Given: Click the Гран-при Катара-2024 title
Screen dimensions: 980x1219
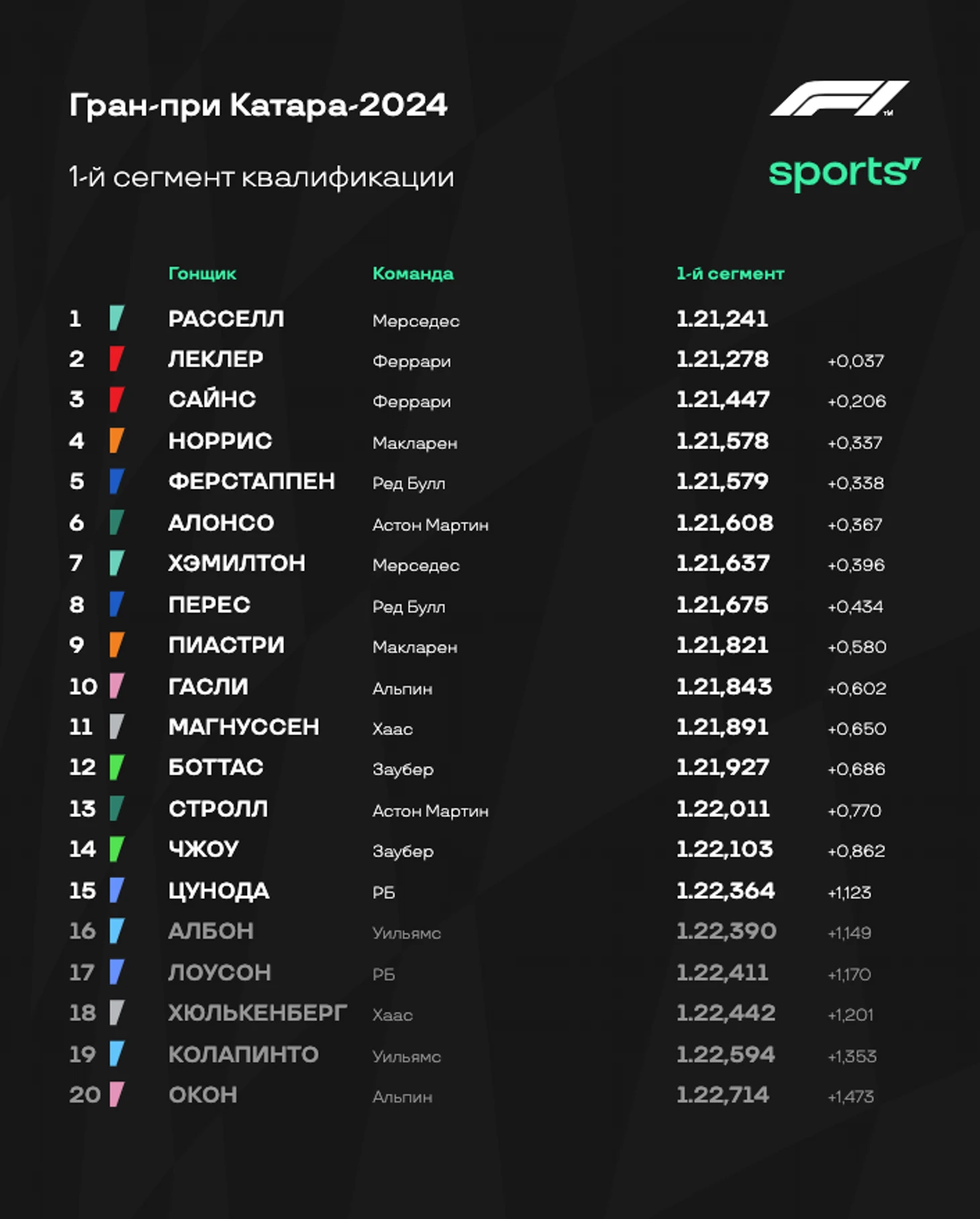Looking at the screenshot, I should [258, 105].
